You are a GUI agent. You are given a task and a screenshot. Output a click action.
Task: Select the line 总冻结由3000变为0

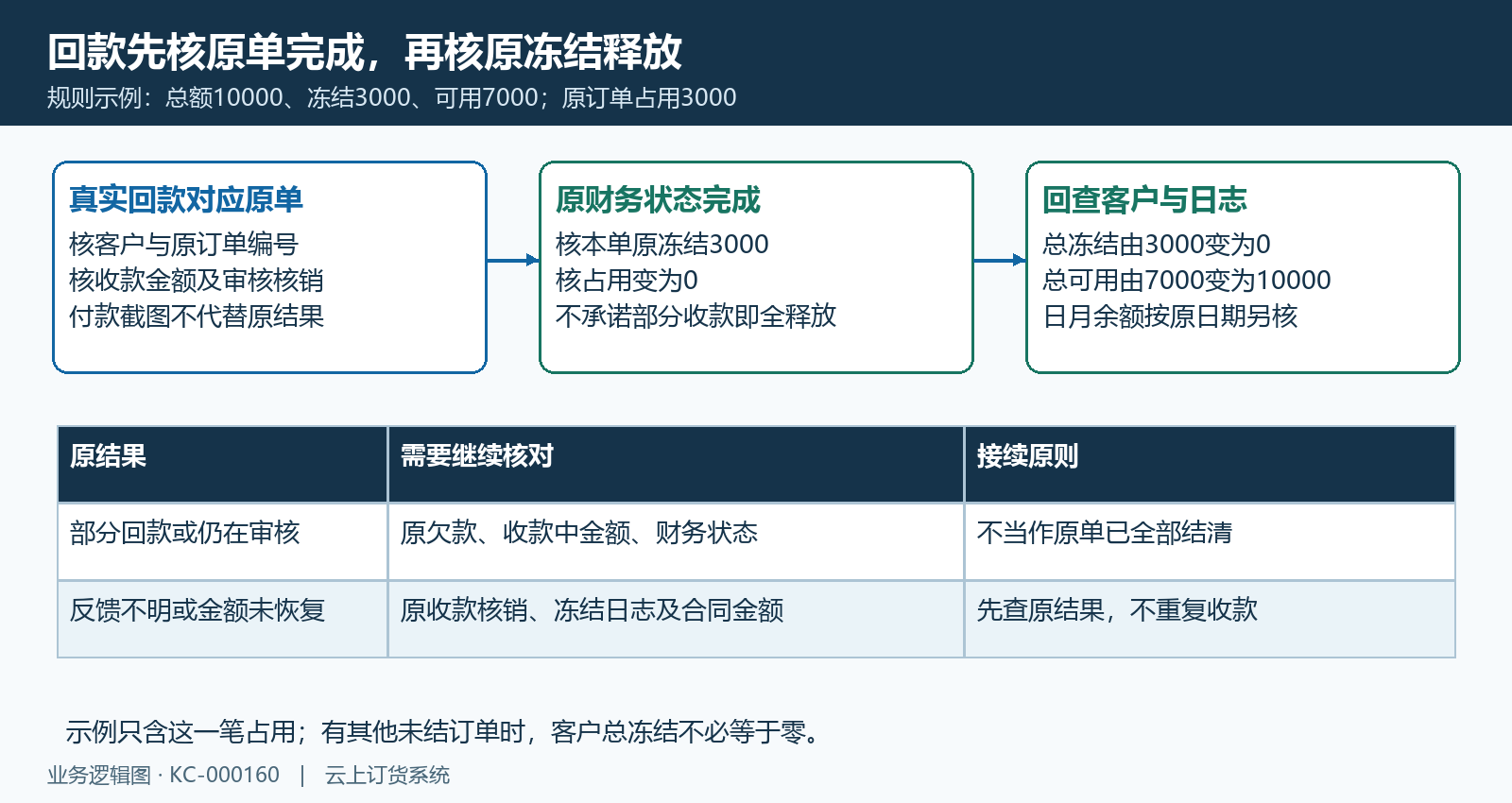(1157, 244)
